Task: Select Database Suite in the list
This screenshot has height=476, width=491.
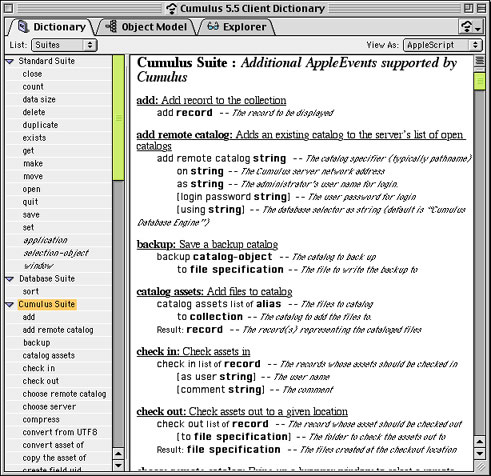Action: pyautogui.click(x=47, y=279)
